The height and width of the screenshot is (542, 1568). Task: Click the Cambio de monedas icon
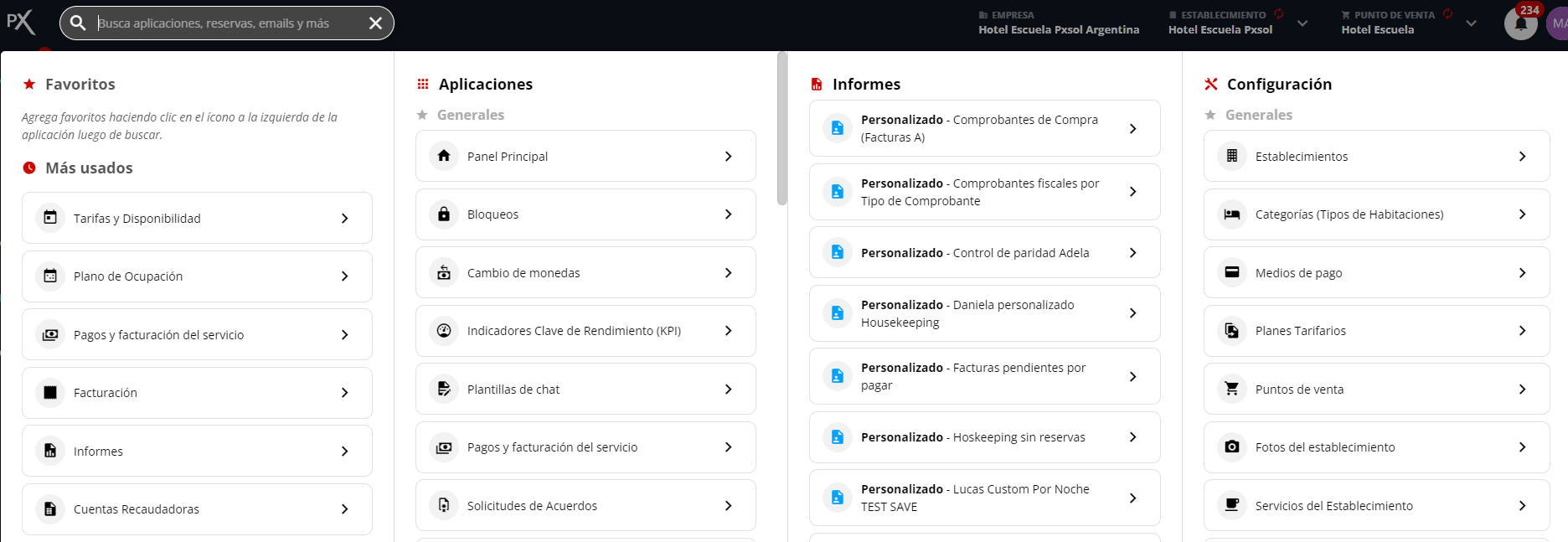(444, 273)
